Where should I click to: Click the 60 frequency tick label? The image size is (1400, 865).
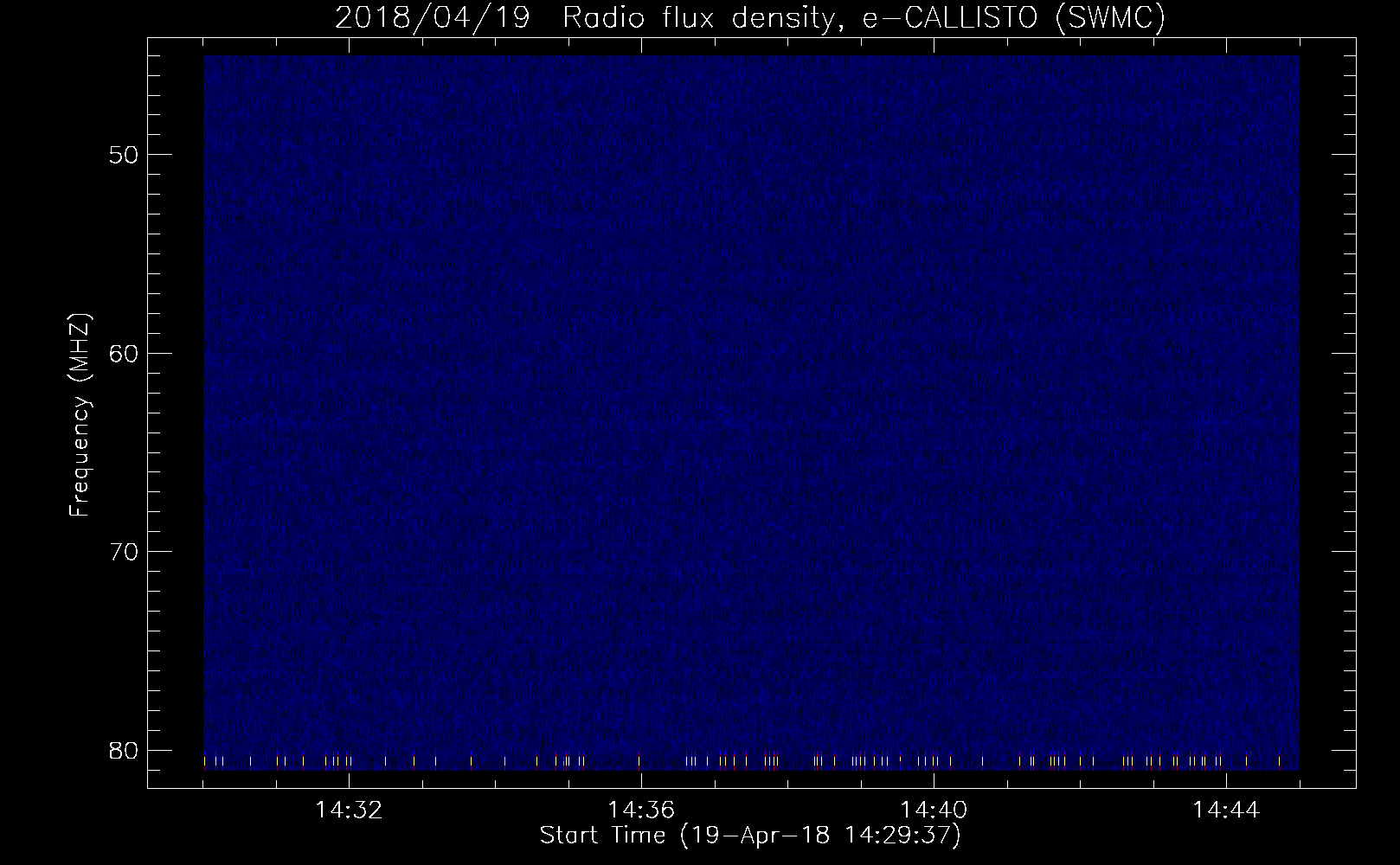pyautogui.click(x=122, y=353)
